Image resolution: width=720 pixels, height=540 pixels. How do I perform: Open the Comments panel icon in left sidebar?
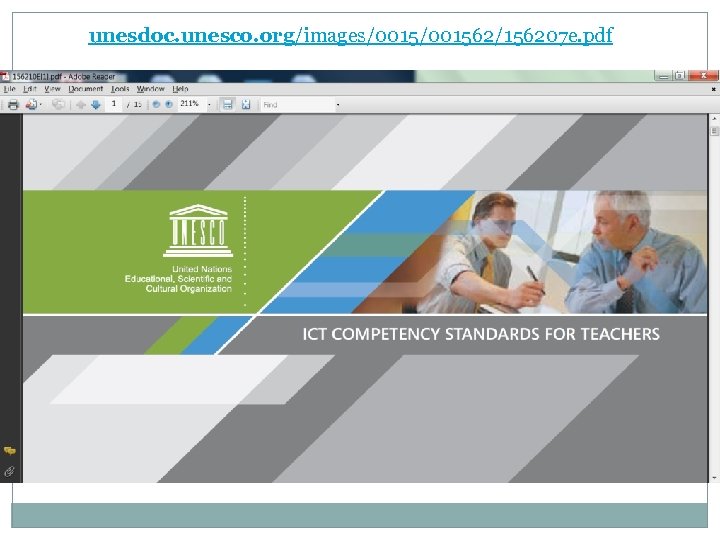pos(10,451)
